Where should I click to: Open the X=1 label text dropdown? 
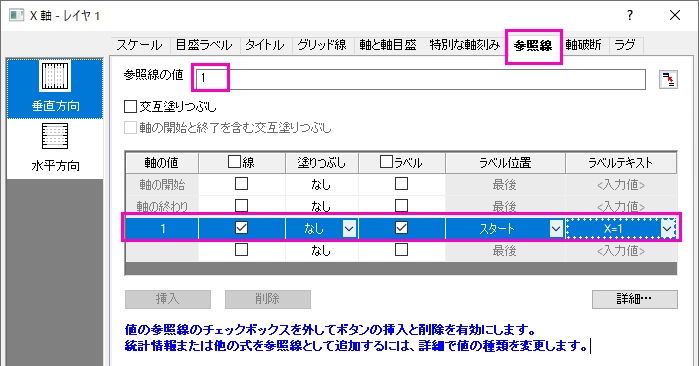point(666,229)
